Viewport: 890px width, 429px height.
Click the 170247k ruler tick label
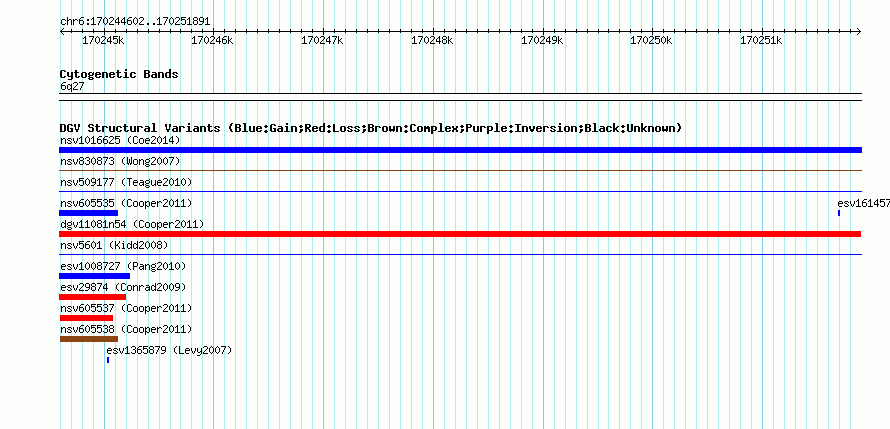322,40
